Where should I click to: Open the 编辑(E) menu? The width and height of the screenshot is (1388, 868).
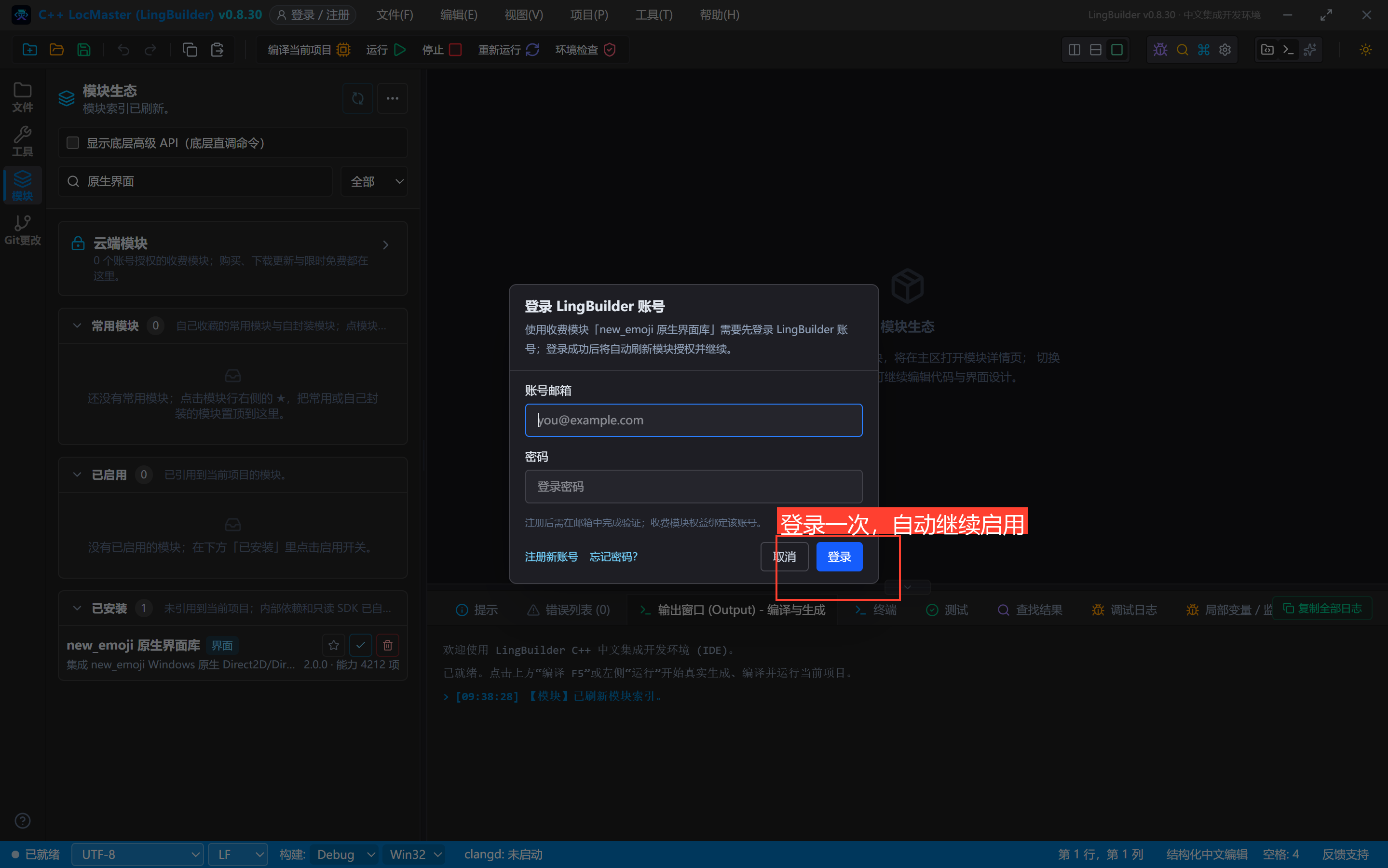click(x=459, y=15)
